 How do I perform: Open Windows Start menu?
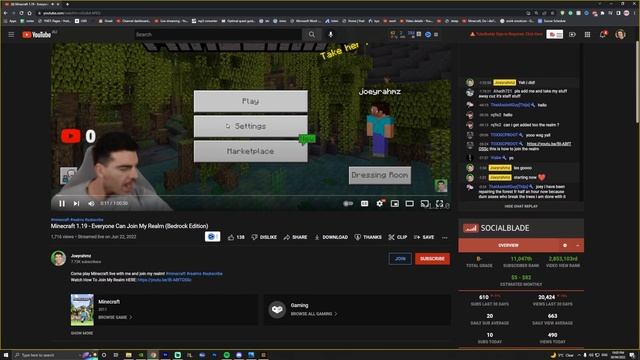(6, 355)
